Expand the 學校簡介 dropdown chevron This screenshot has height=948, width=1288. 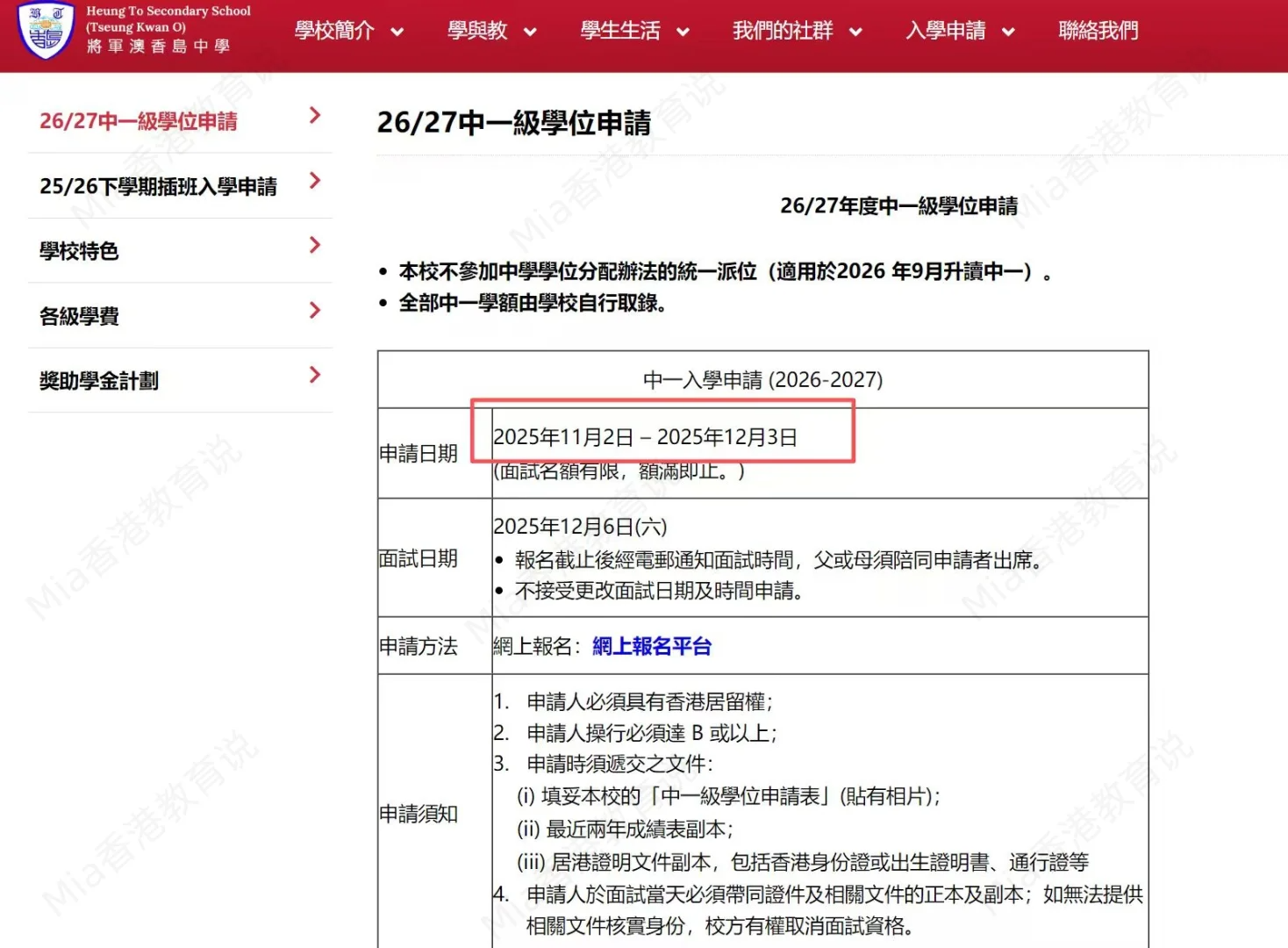(x=397, y=32)
